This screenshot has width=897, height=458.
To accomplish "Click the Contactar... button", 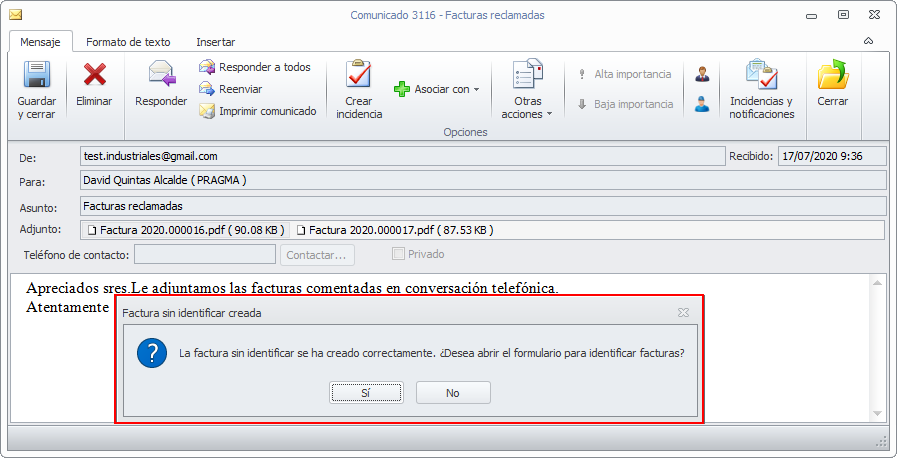I will 317,255.
